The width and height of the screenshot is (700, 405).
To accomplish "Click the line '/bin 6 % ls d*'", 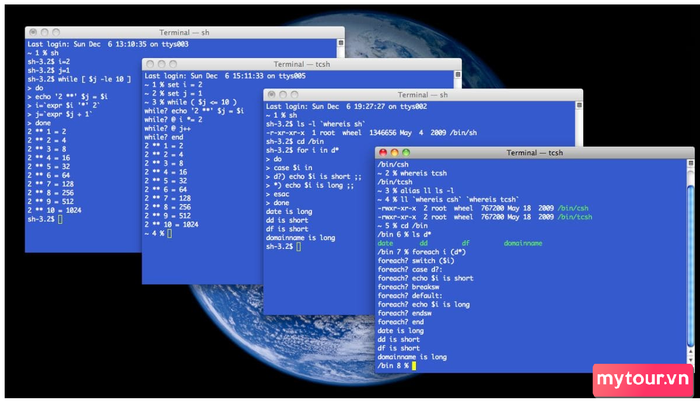I will 404,234.
